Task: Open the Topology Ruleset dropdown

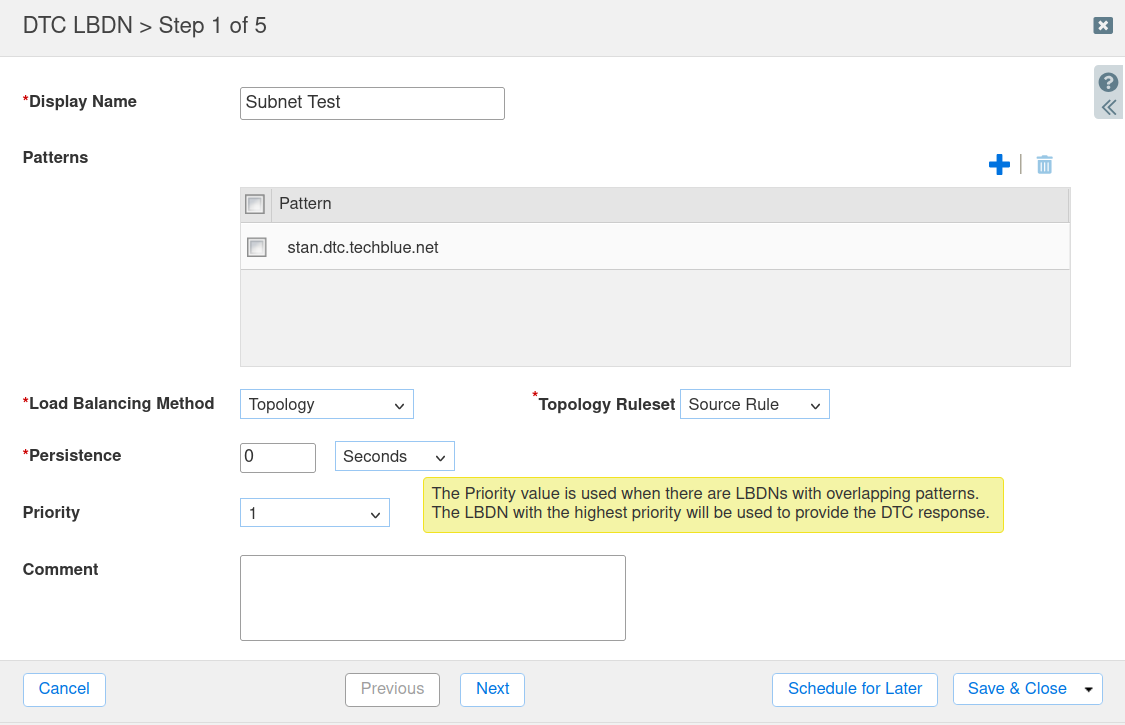Action: pyautogui.click(x=754, y=404)
